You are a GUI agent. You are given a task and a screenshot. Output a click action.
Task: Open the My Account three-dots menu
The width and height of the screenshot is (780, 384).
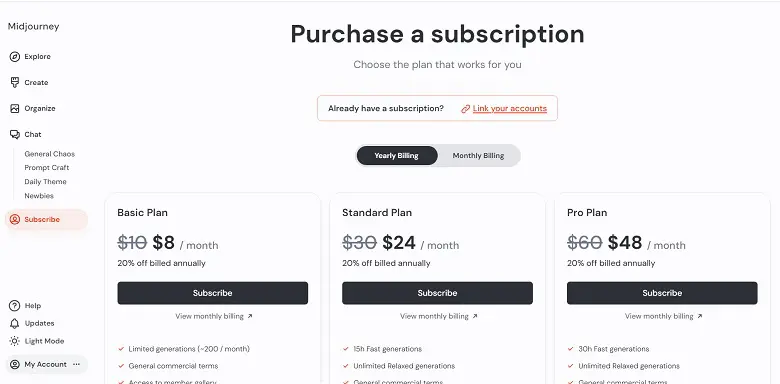[76, 365]
